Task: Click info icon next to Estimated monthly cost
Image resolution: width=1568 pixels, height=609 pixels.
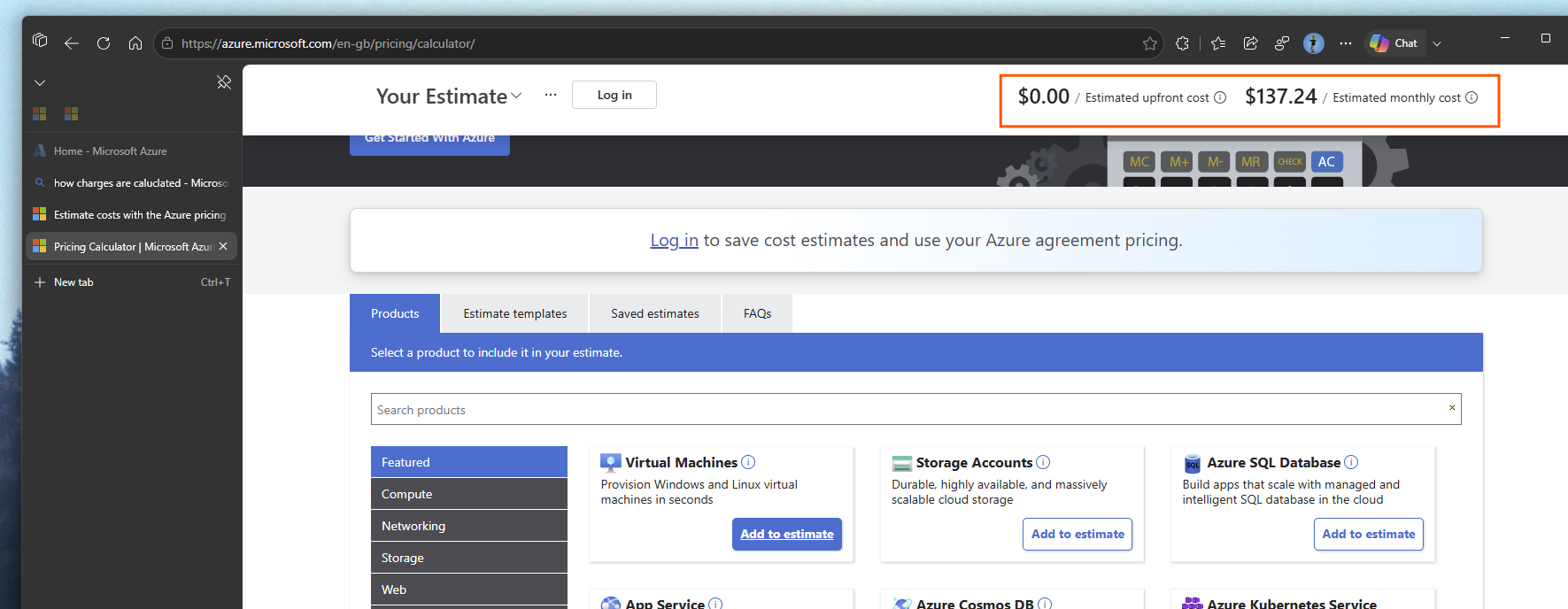Action: pyautogui.click(x=1471, y=97)
